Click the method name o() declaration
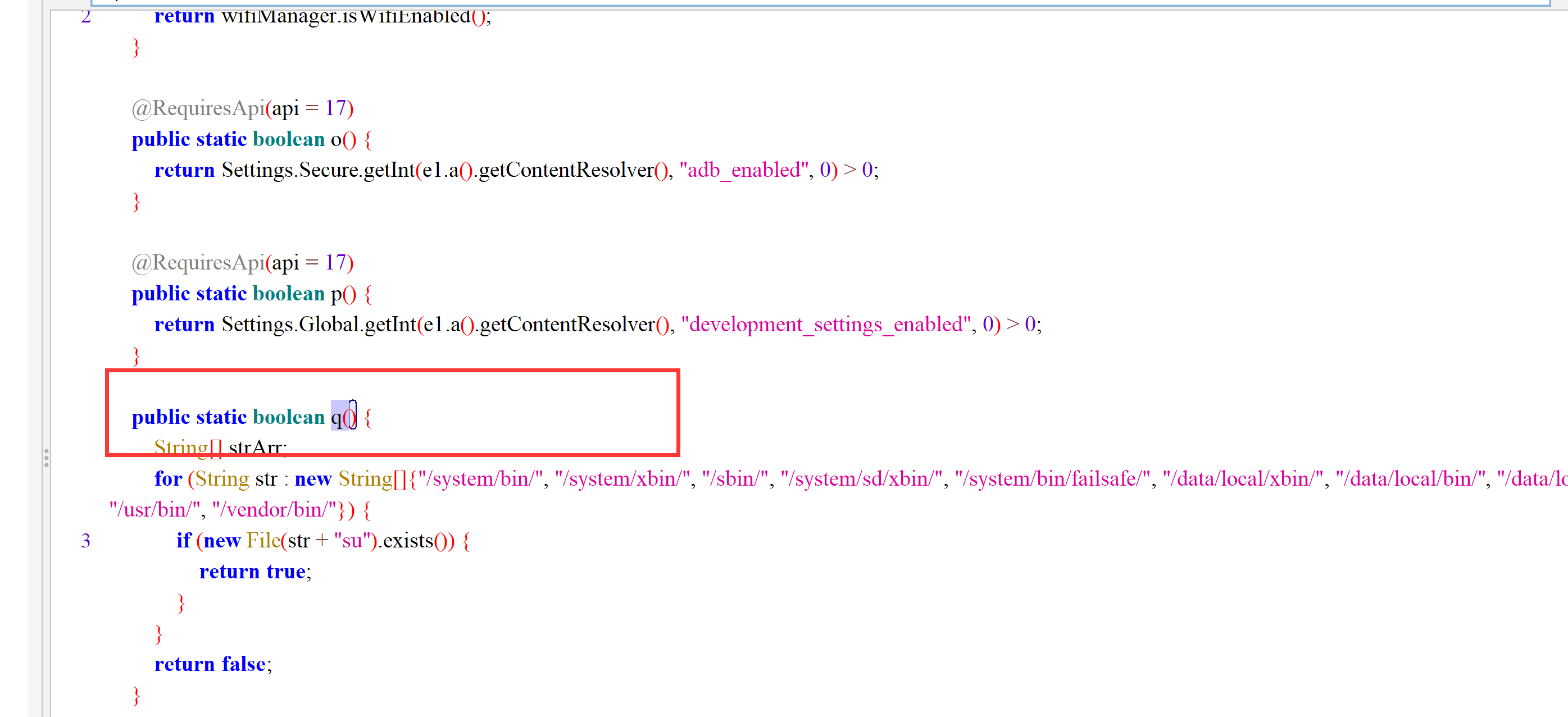The width and height of the screenshot is (1568, 717). 343,139
